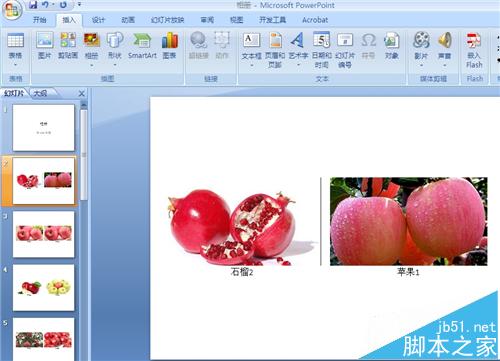The width and height of the screenshot is (500, 361).
Task: Go to the 动画 (Animations) tab
Action: tap(128, 20)
